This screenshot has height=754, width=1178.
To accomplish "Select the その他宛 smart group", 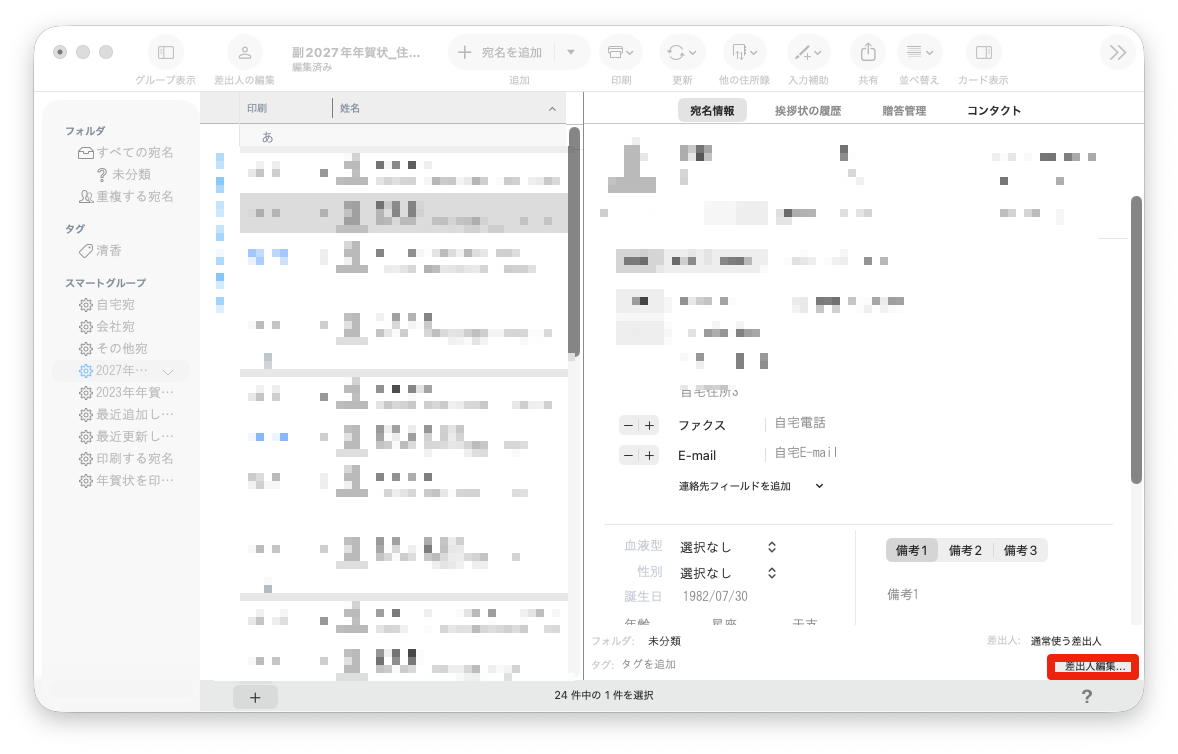I will point(113,348).
